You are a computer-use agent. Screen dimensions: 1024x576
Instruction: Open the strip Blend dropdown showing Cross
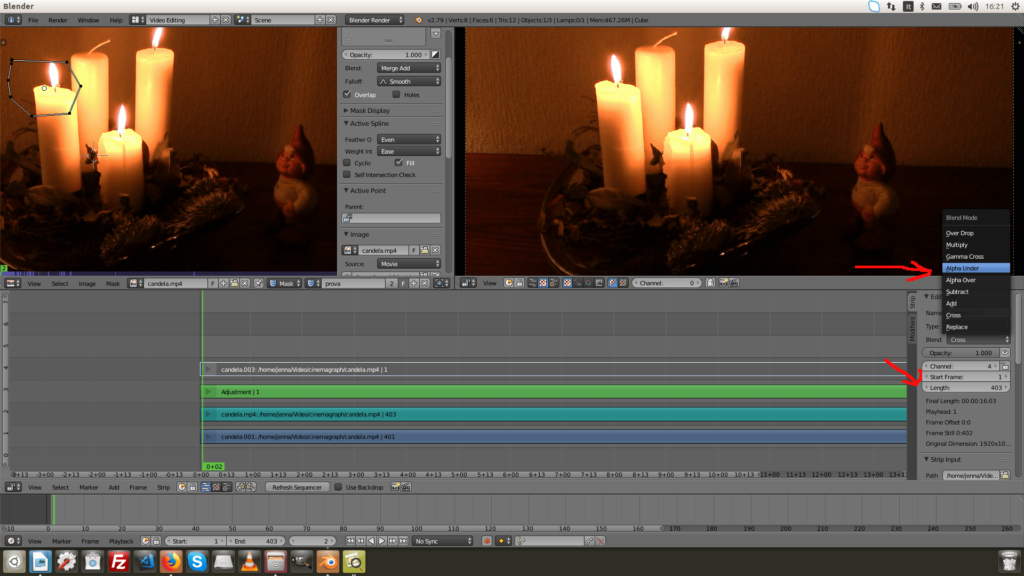pos(978,340)
